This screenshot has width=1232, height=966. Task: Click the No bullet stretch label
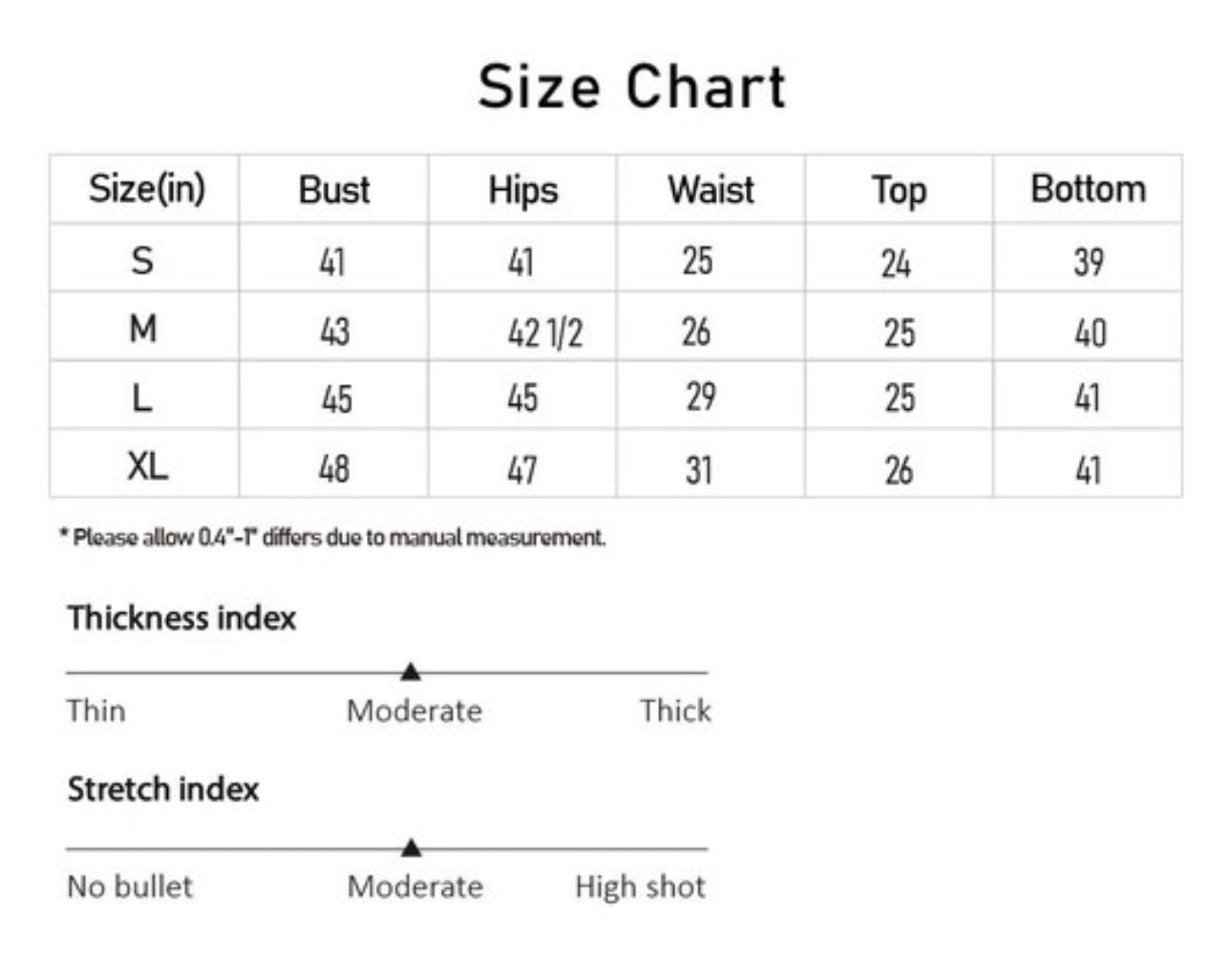[x=130, y=886]
